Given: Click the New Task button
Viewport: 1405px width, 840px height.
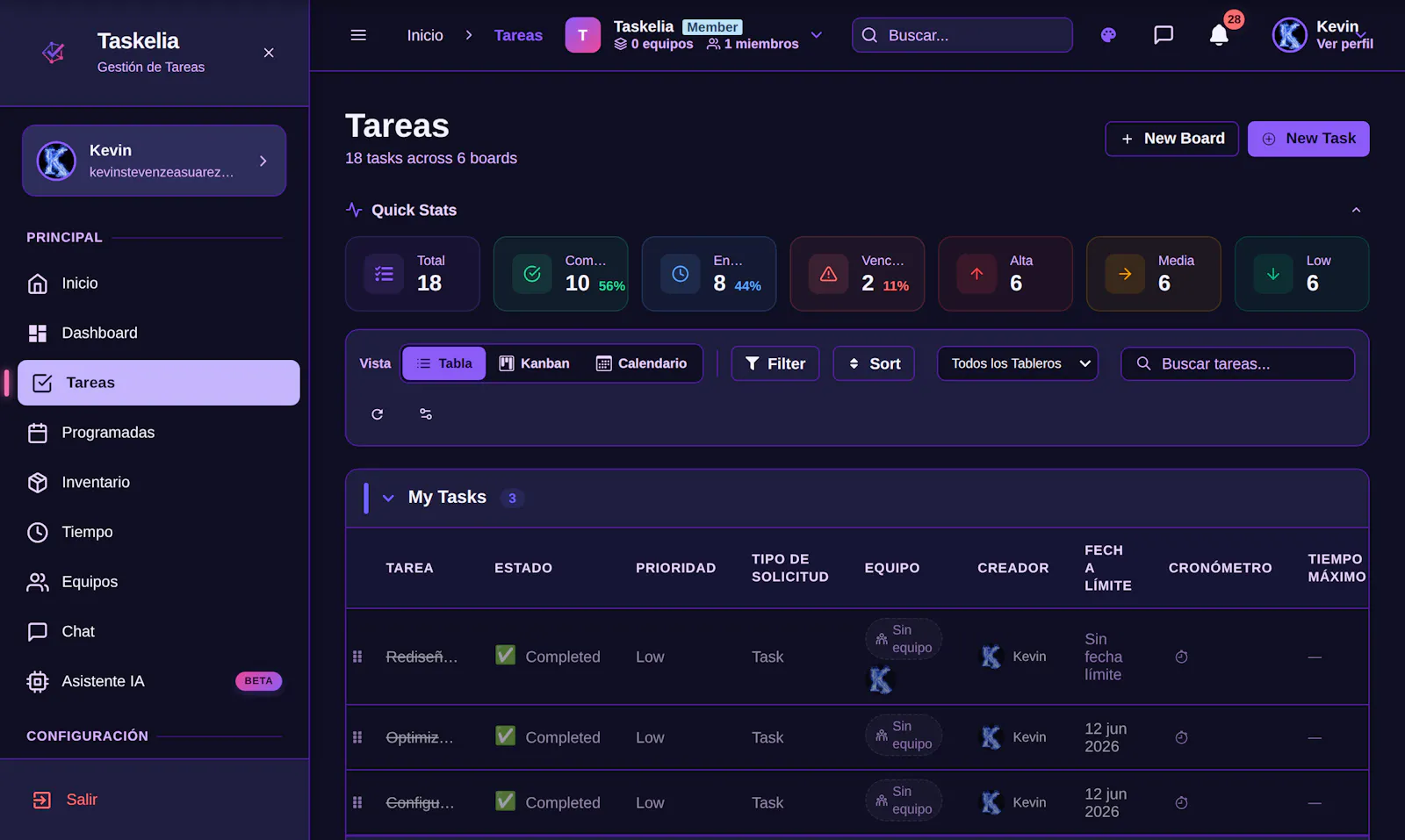Looking at the screenshot, I should pyautogui.click(x=1308, y=139).
